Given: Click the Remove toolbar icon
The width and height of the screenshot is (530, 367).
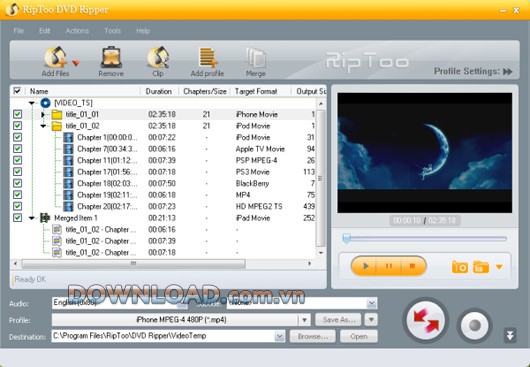Looking at the screenshot, I should click(x=111, y=57).
